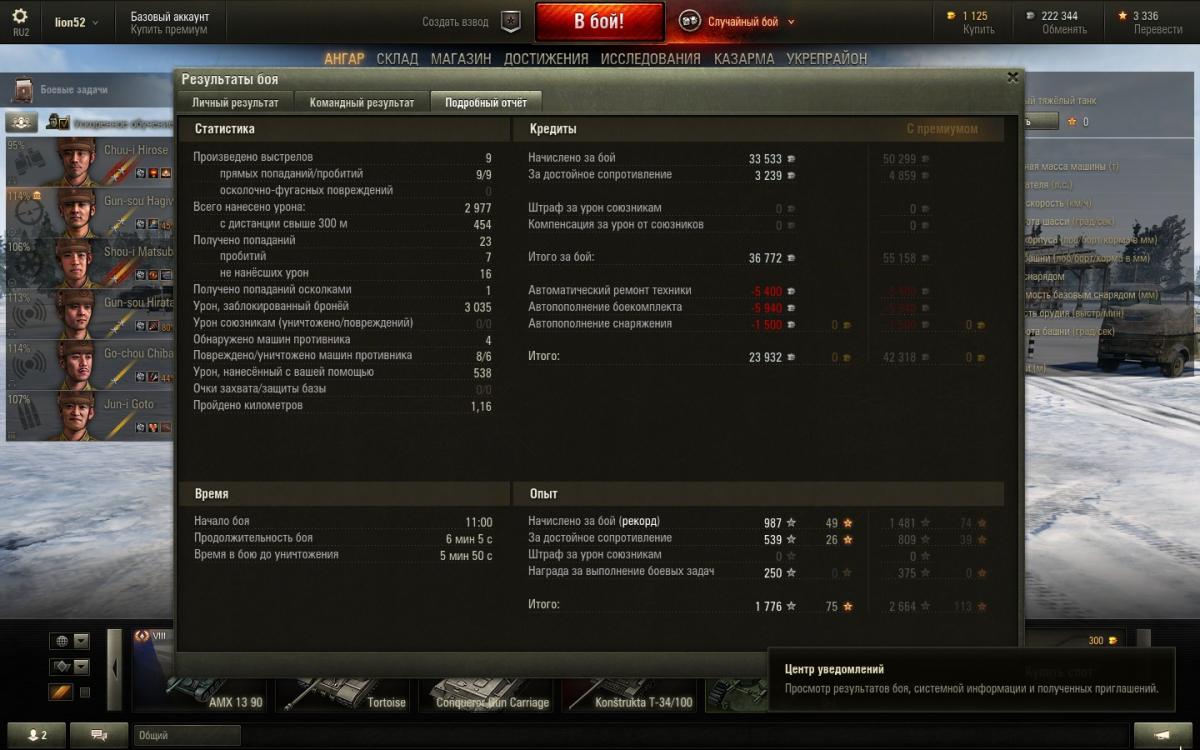Open the chat channels speech-bubble button
The height and width of the screenshot is (750, 1200).
99,735
